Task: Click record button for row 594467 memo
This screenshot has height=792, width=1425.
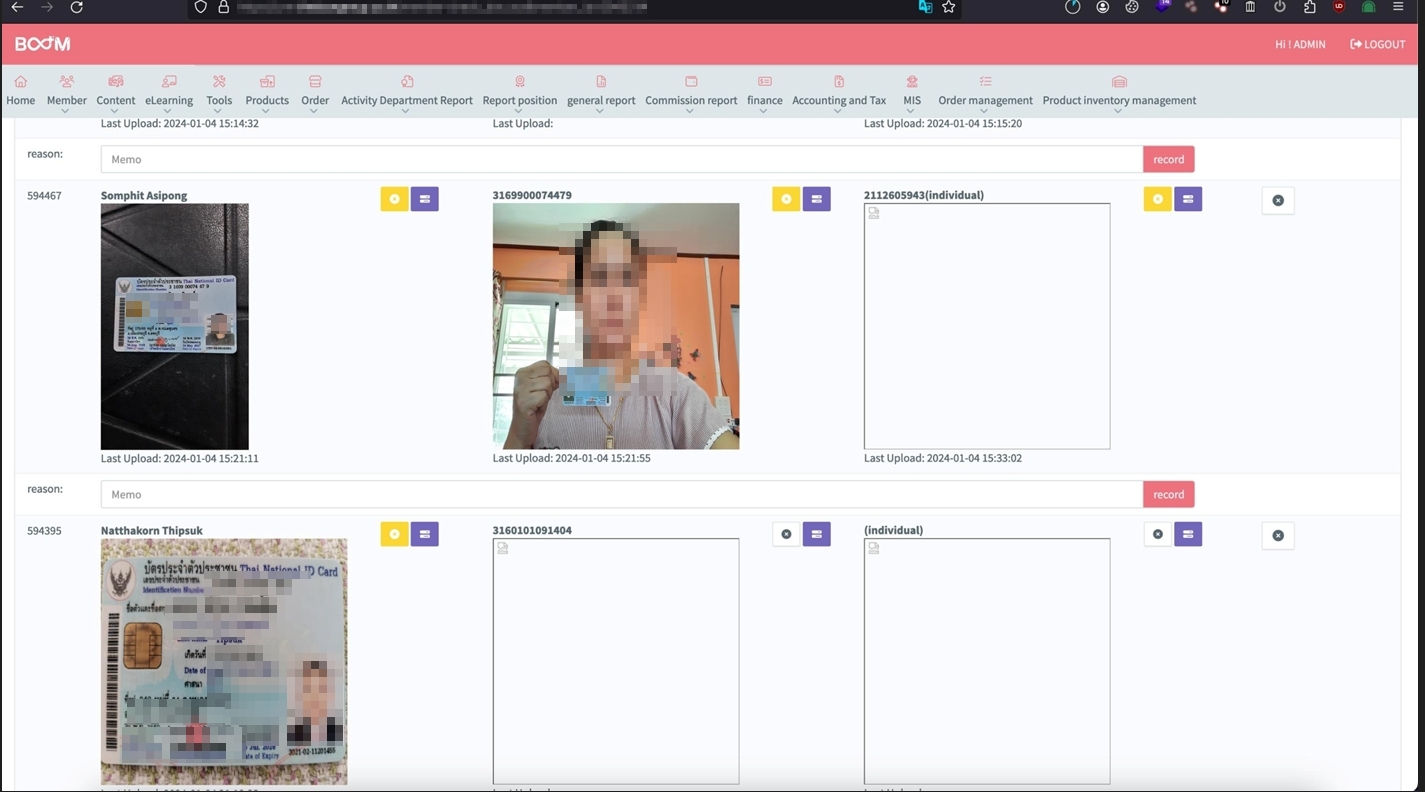Action: pyautogui.click(x=1168, y=494)
